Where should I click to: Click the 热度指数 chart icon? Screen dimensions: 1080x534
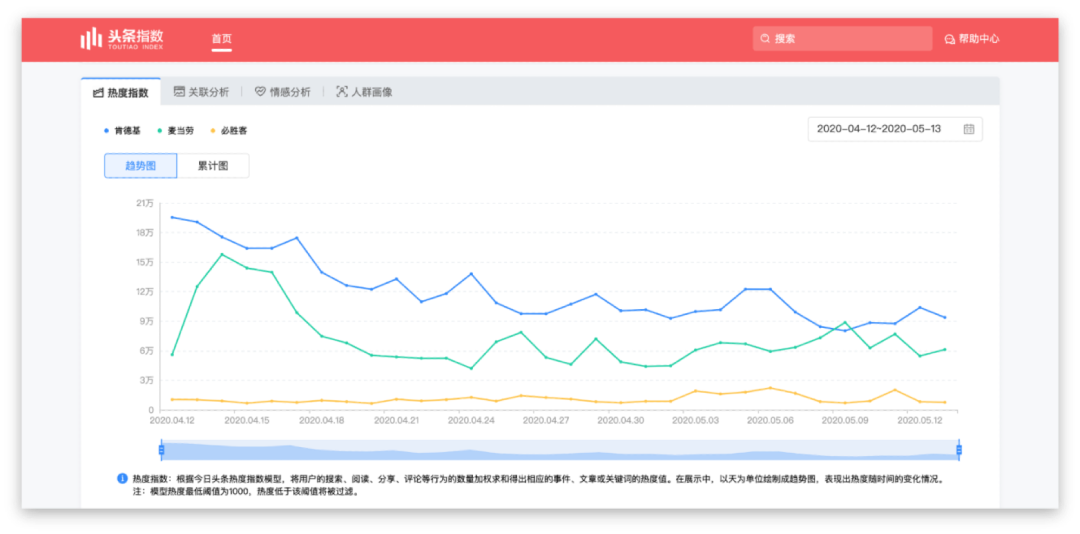click(98, 92)
